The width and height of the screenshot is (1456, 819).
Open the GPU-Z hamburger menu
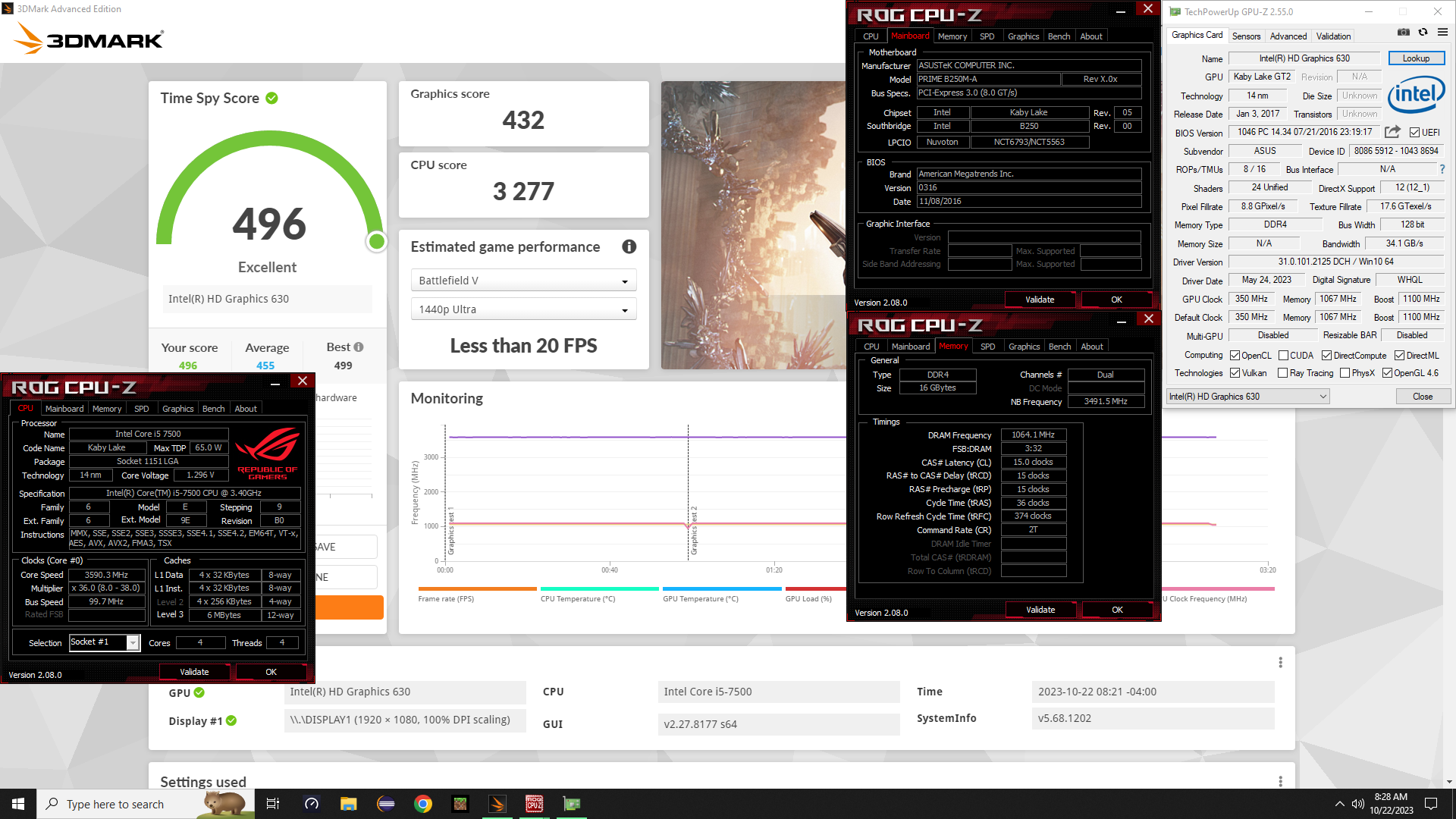click(1442, 33)
